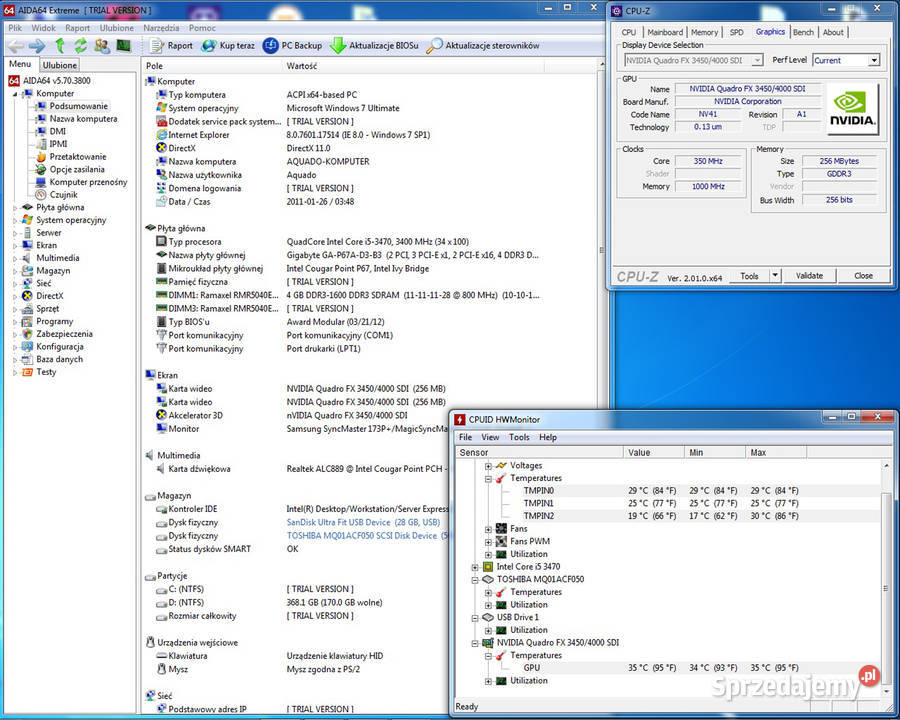
Task: Open the Perf Level dropdown in CPU-Z
Action: 846,60
